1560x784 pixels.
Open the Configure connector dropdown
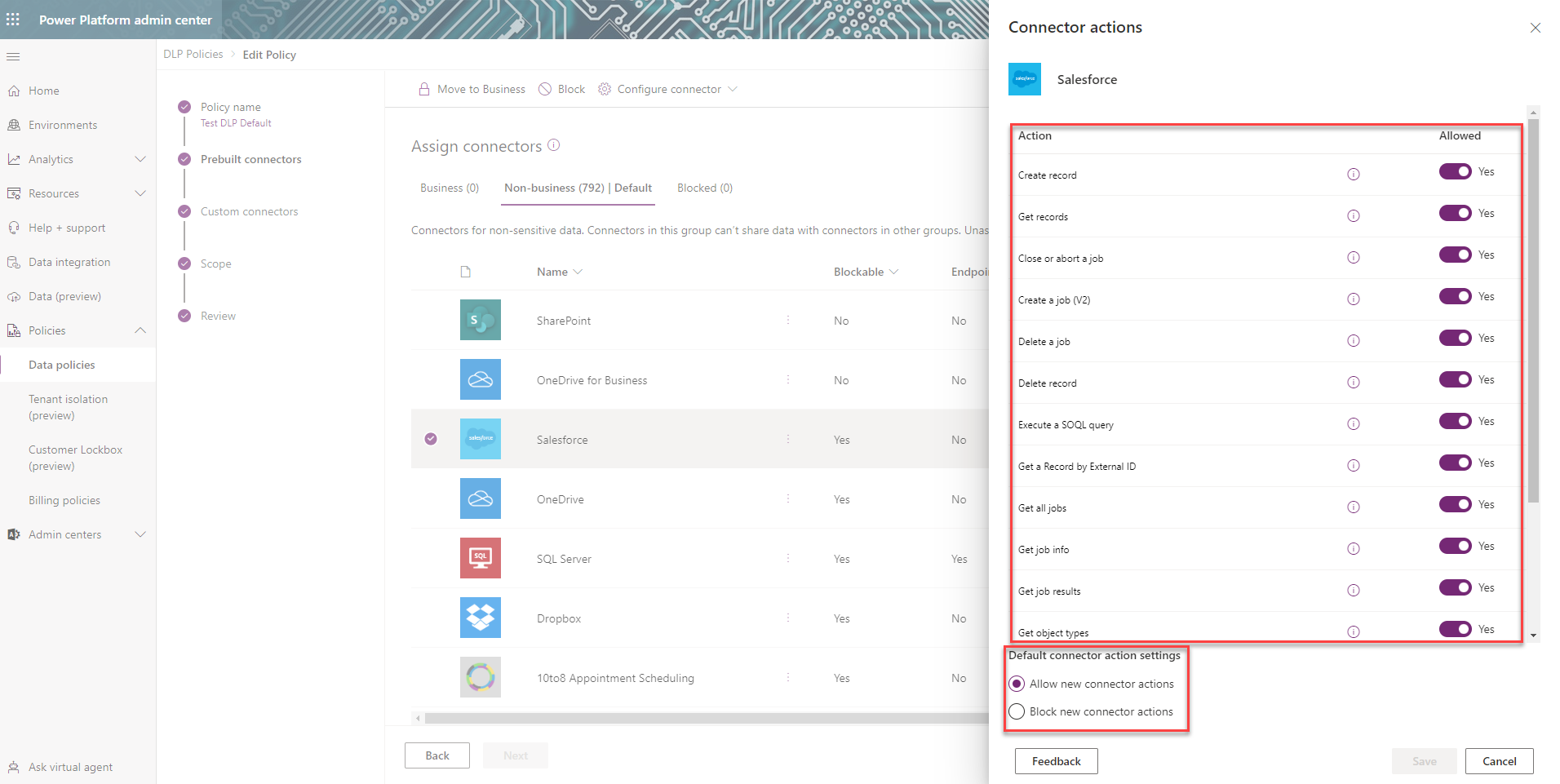(667, 89)
